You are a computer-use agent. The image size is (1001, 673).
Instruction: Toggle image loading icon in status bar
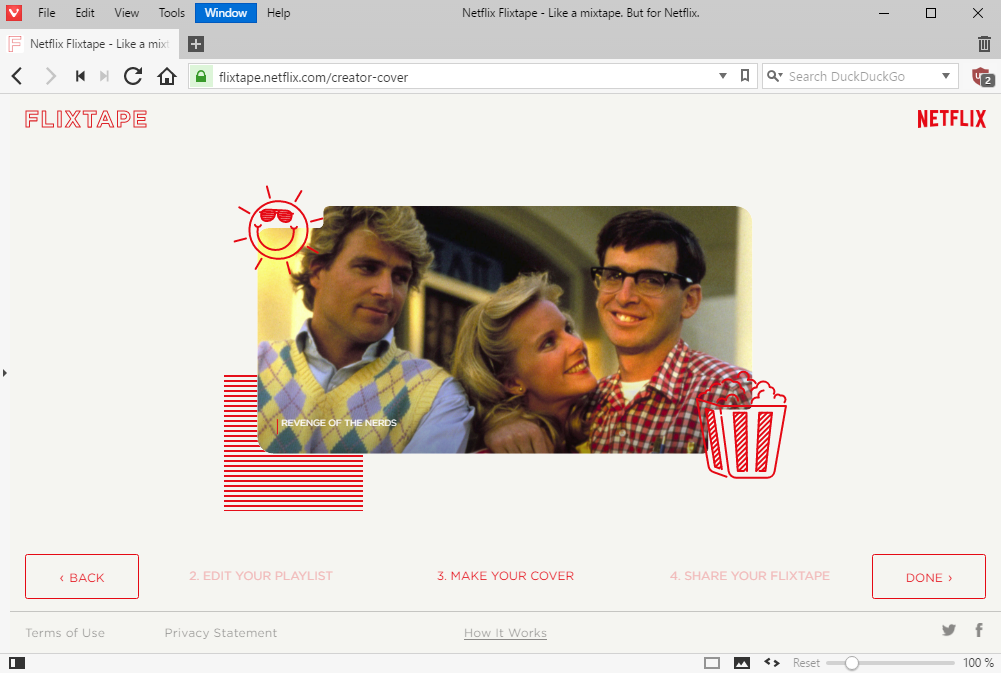click(742, 663)
